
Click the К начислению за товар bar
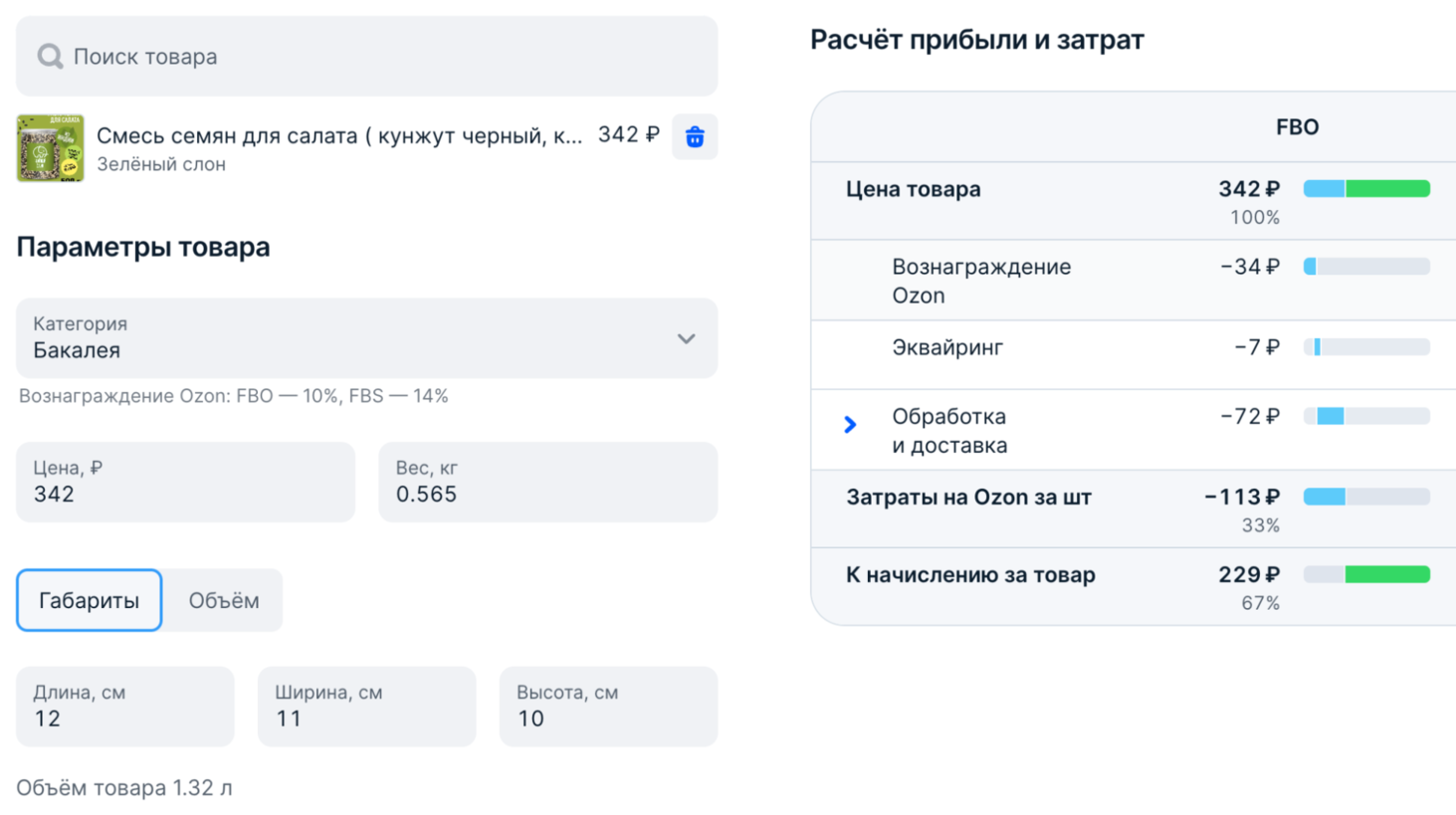1366,575
